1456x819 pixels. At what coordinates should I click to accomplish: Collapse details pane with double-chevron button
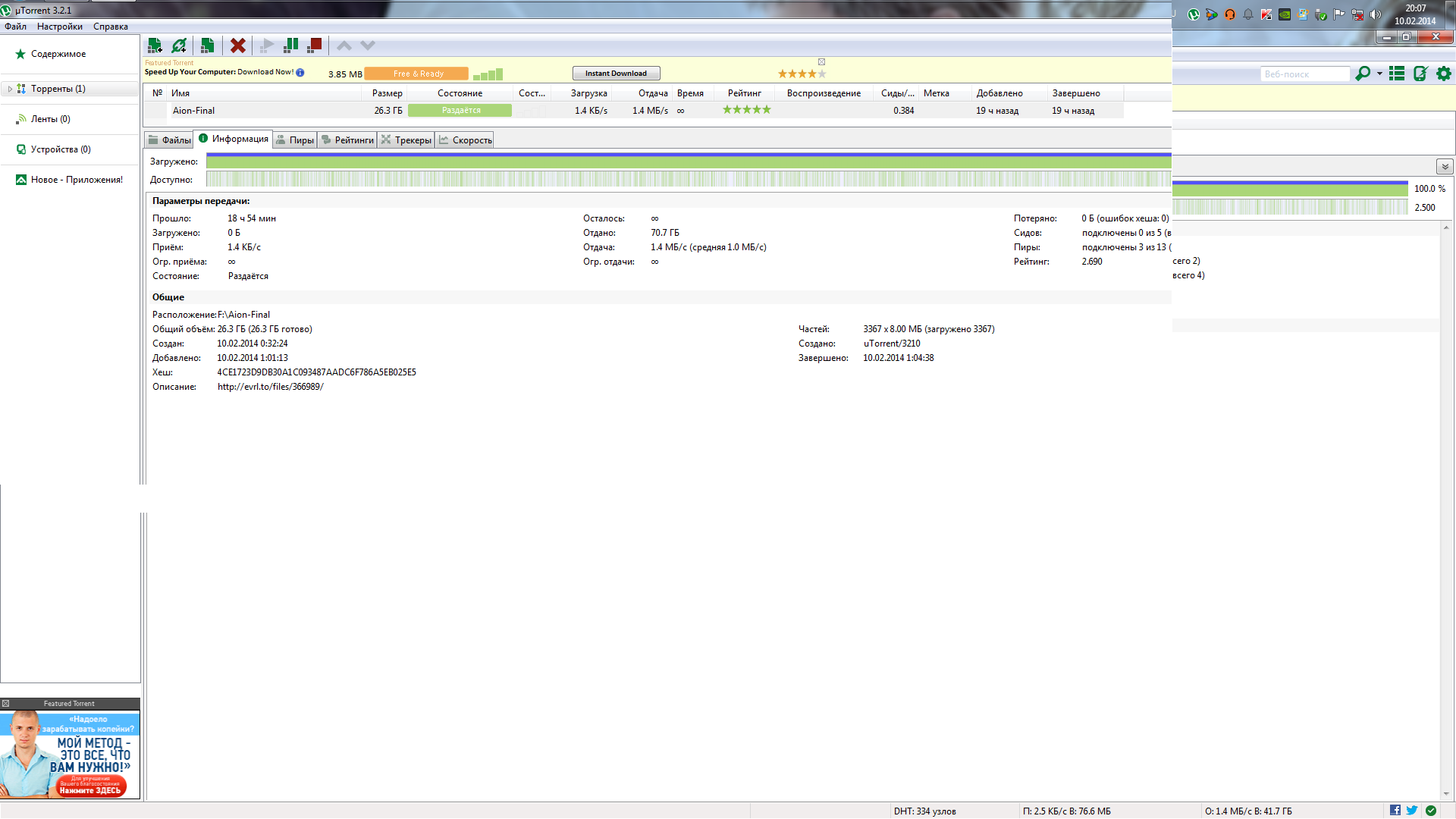[1445, 166]
